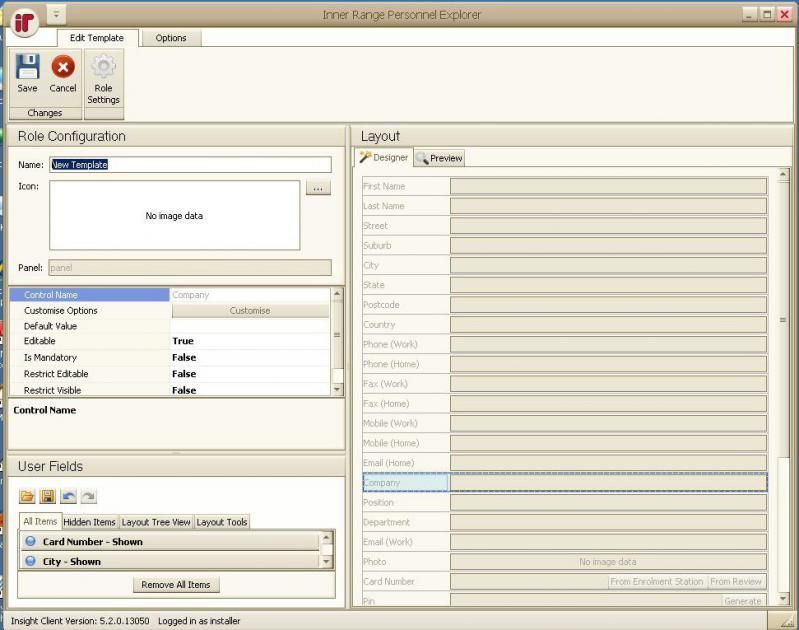Toggle the Card Number - Shown item circle
The height and width of the screenshot is (630, 799).
(x=30, y=542)
